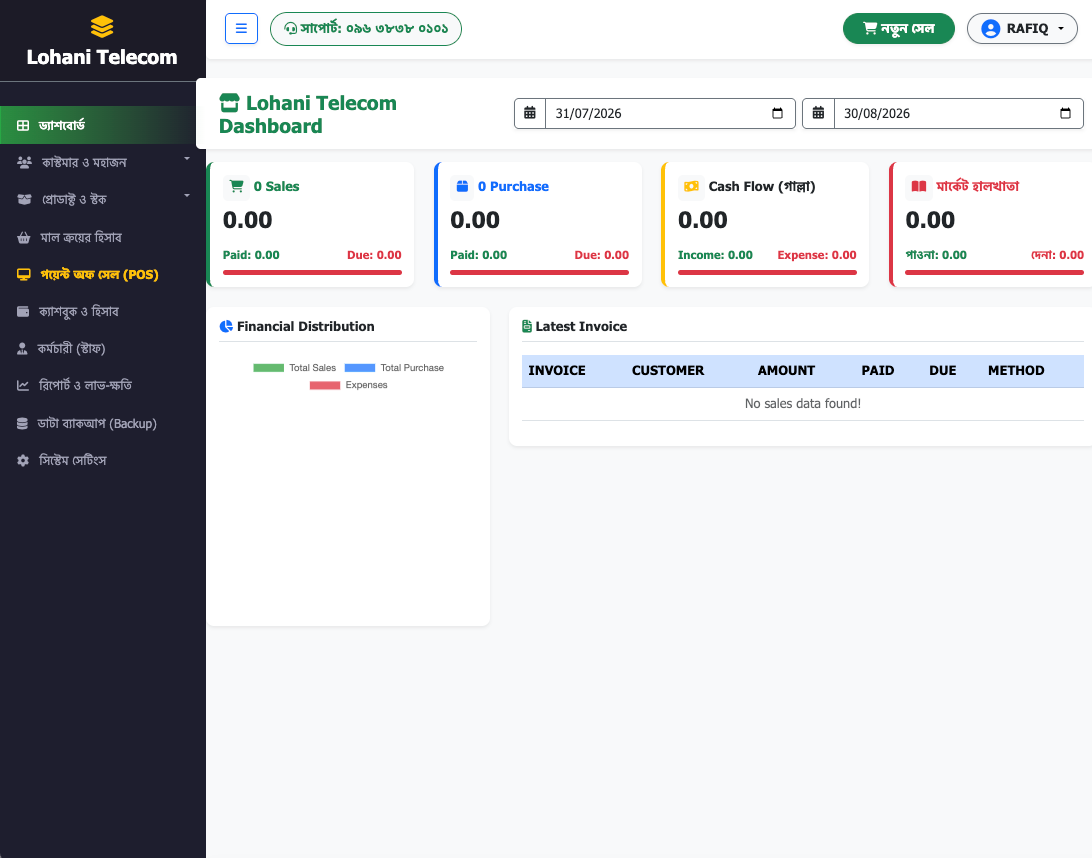Image resolution: width=1092 pixels, height=858 pixels.
Task: Click the chart icon for রিপোর্ট ও লাভ-ক্ষতি
Action: (23, 385)
